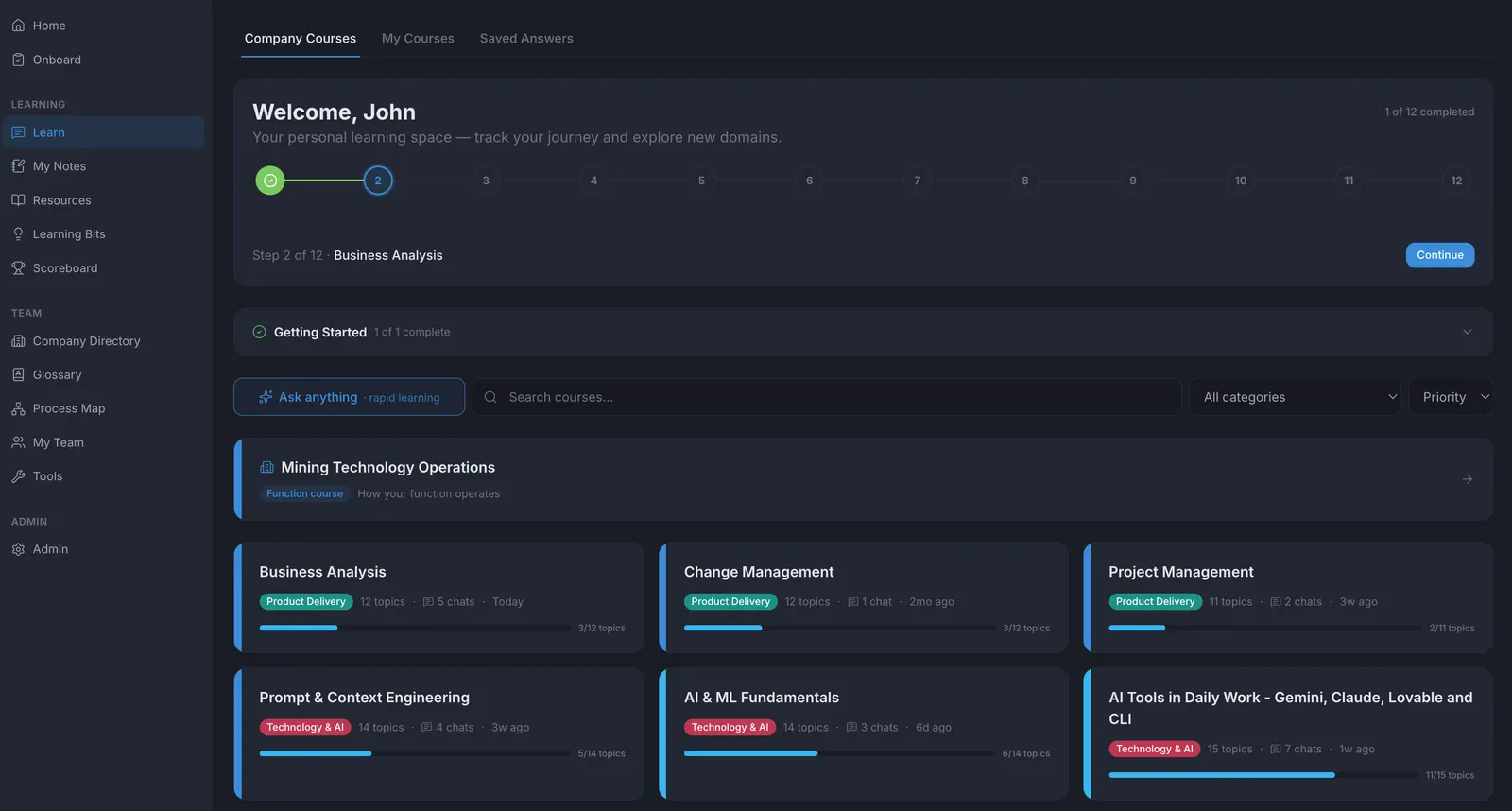The width and height of the screenshot is (1512, 811).
Task: Open My Team from the sidebar
Action: (103, 442)
